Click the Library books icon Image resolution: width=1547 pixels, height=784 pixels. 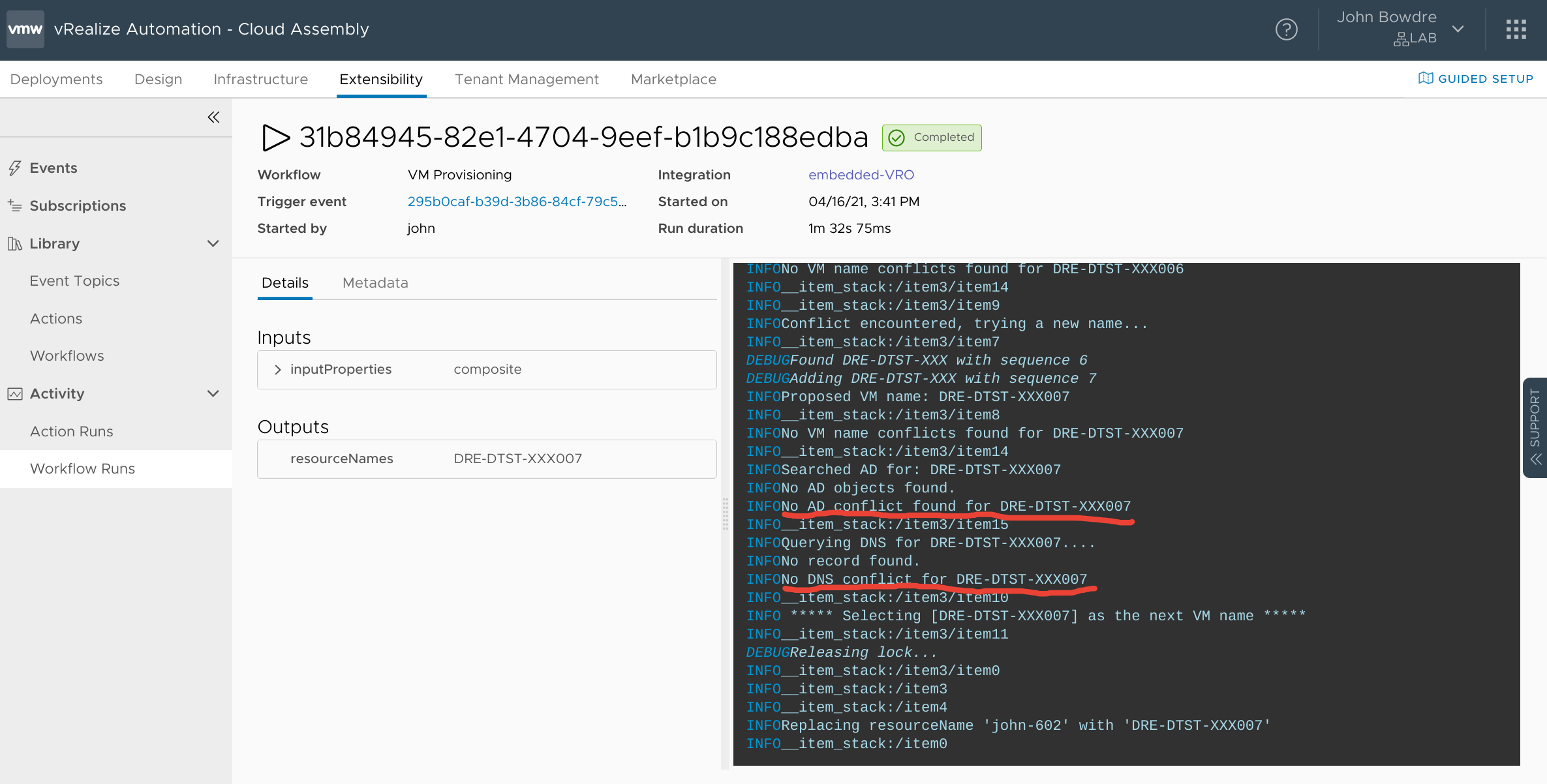[15, 244]
